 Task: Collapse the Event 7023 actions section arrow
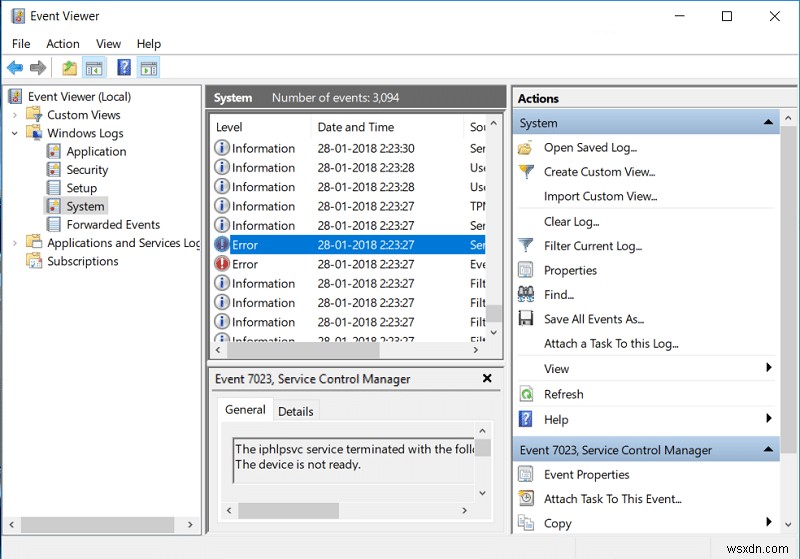[768, 449]
